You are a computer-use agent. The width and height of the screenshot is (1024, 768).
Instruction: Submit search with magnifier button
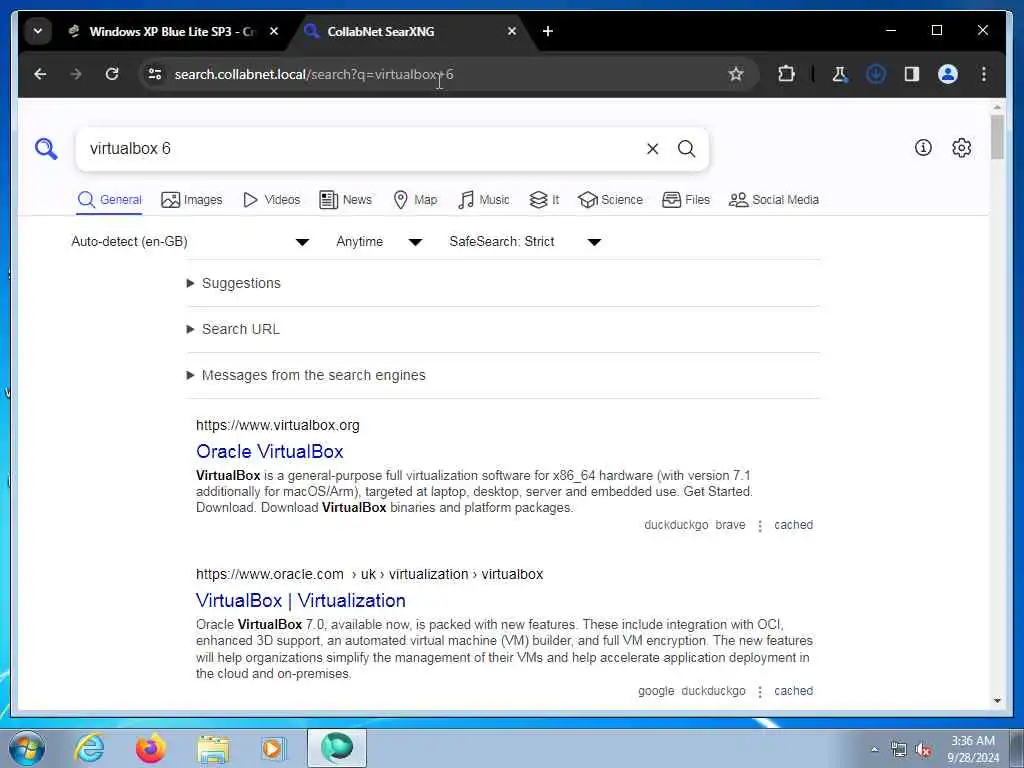[x=686, y=149]
